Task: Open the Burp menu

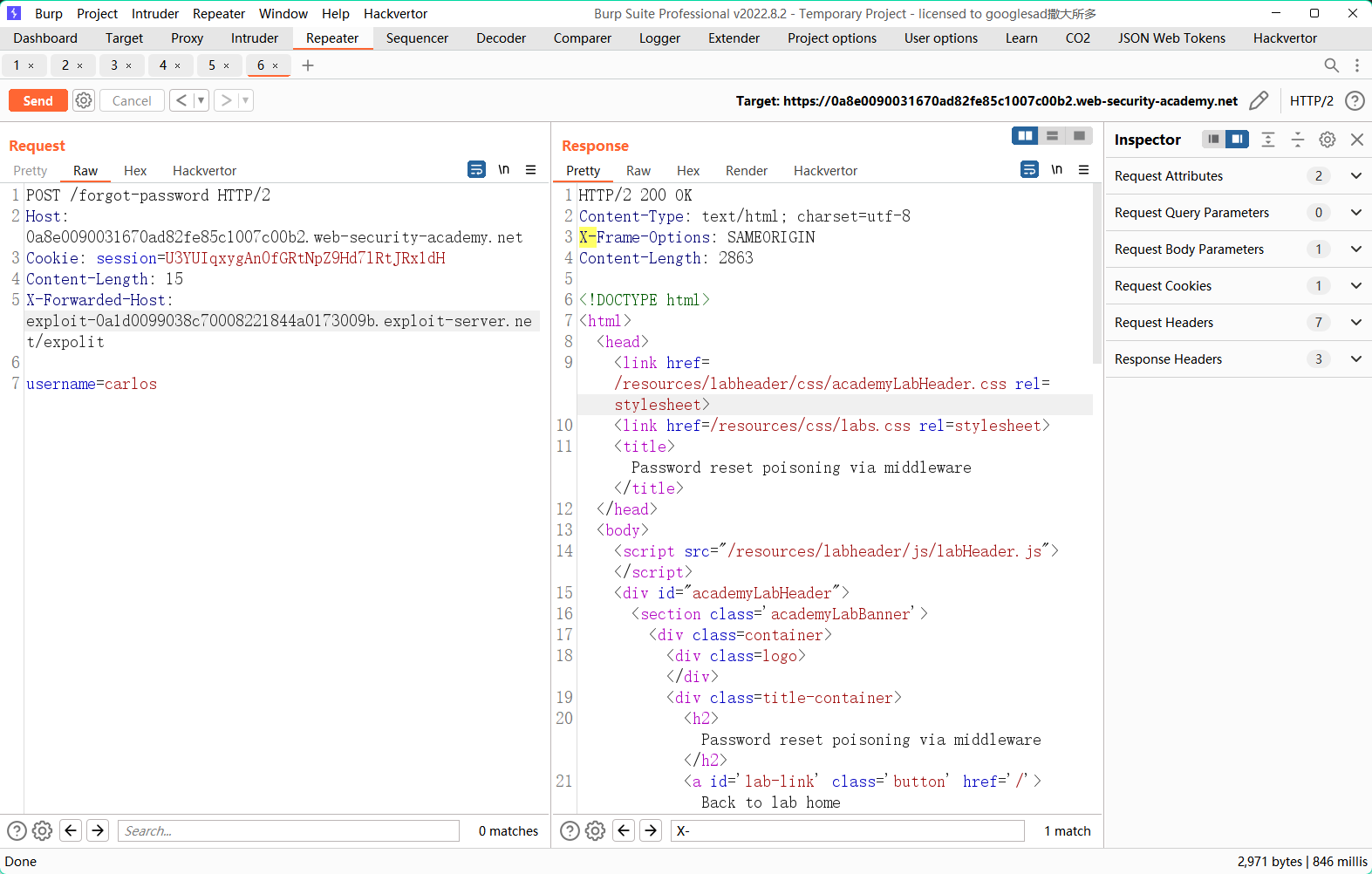Action: pyautogui.click(x=49, y=14)
